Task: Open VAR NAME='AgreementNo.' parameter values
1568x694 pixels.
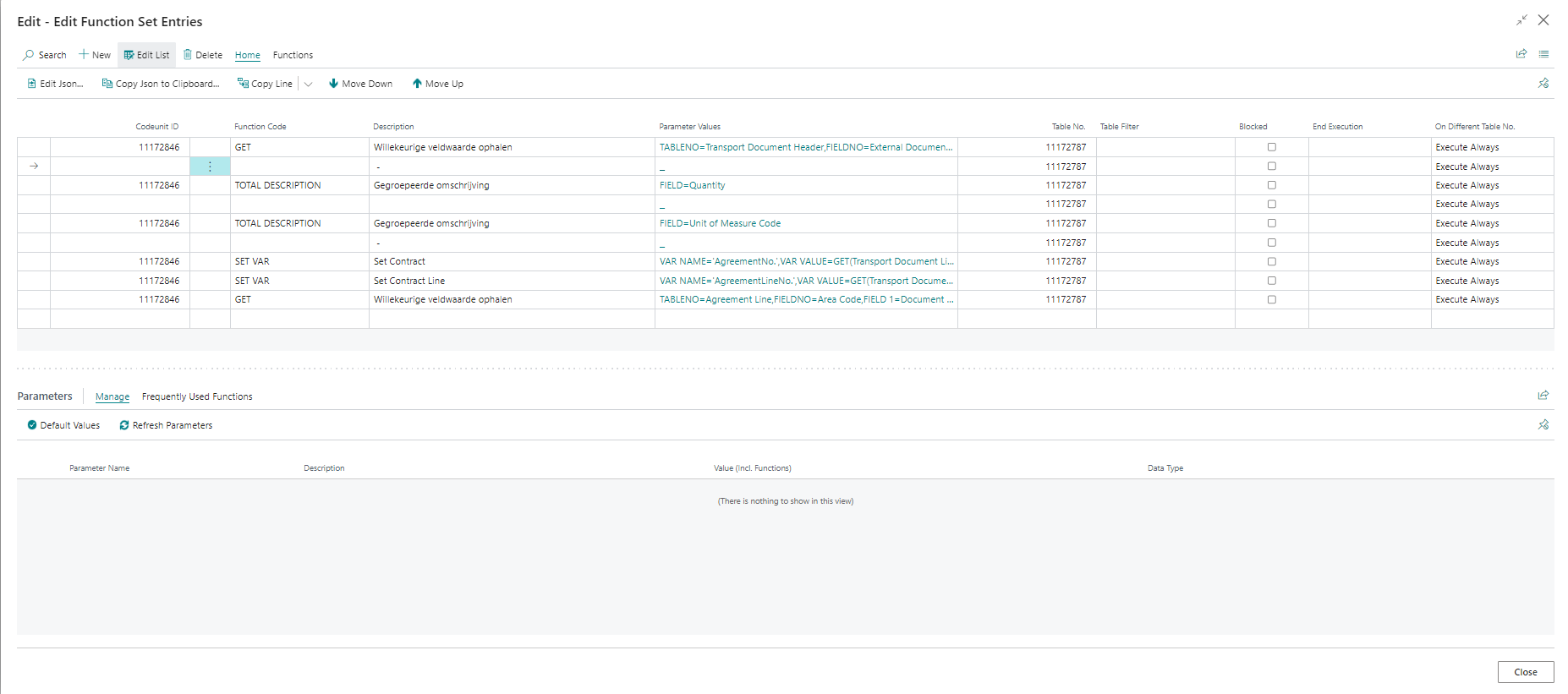Action: click(x=806, y=261)
